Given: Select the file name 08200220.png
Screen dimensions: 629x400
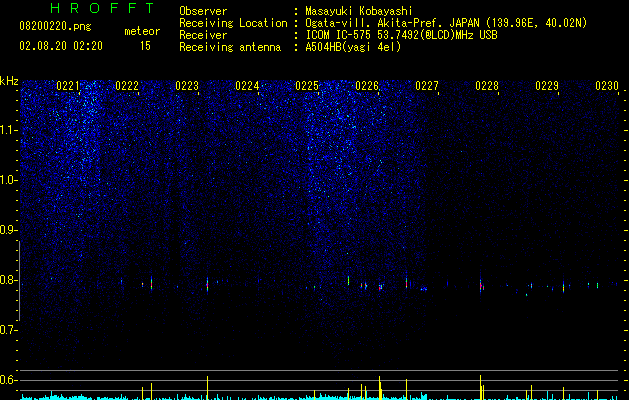Looking at the screenshot, I should 55,27.
